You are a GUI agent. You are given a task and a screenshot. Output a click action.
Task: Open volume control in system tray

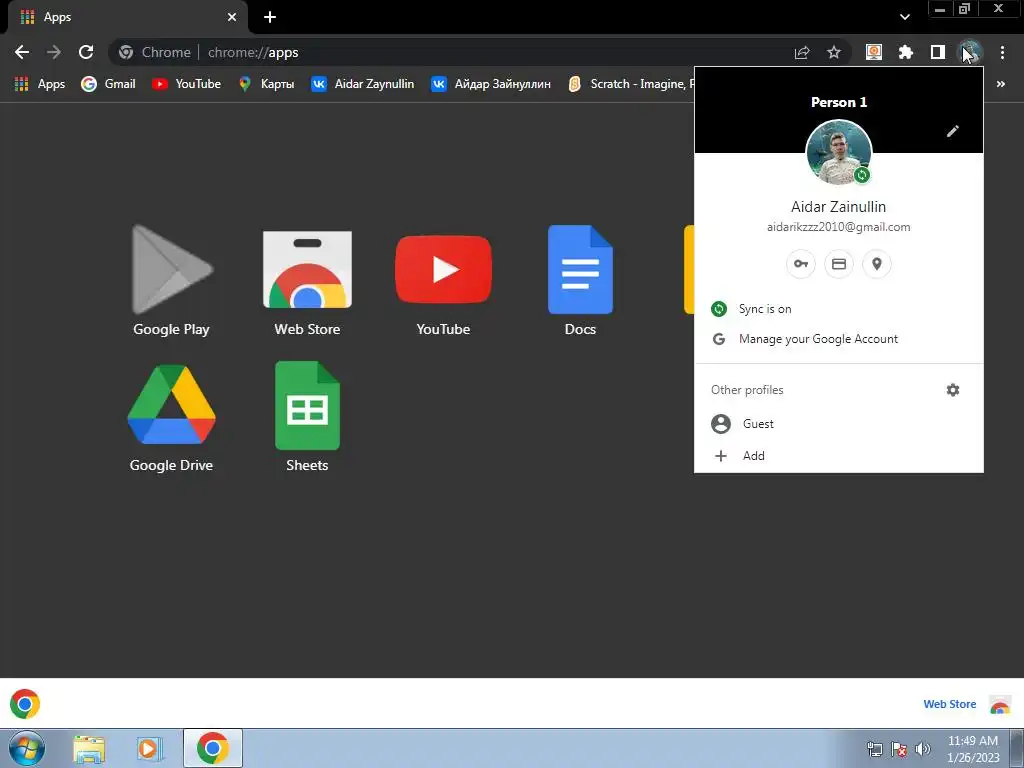tap(923, 749)
